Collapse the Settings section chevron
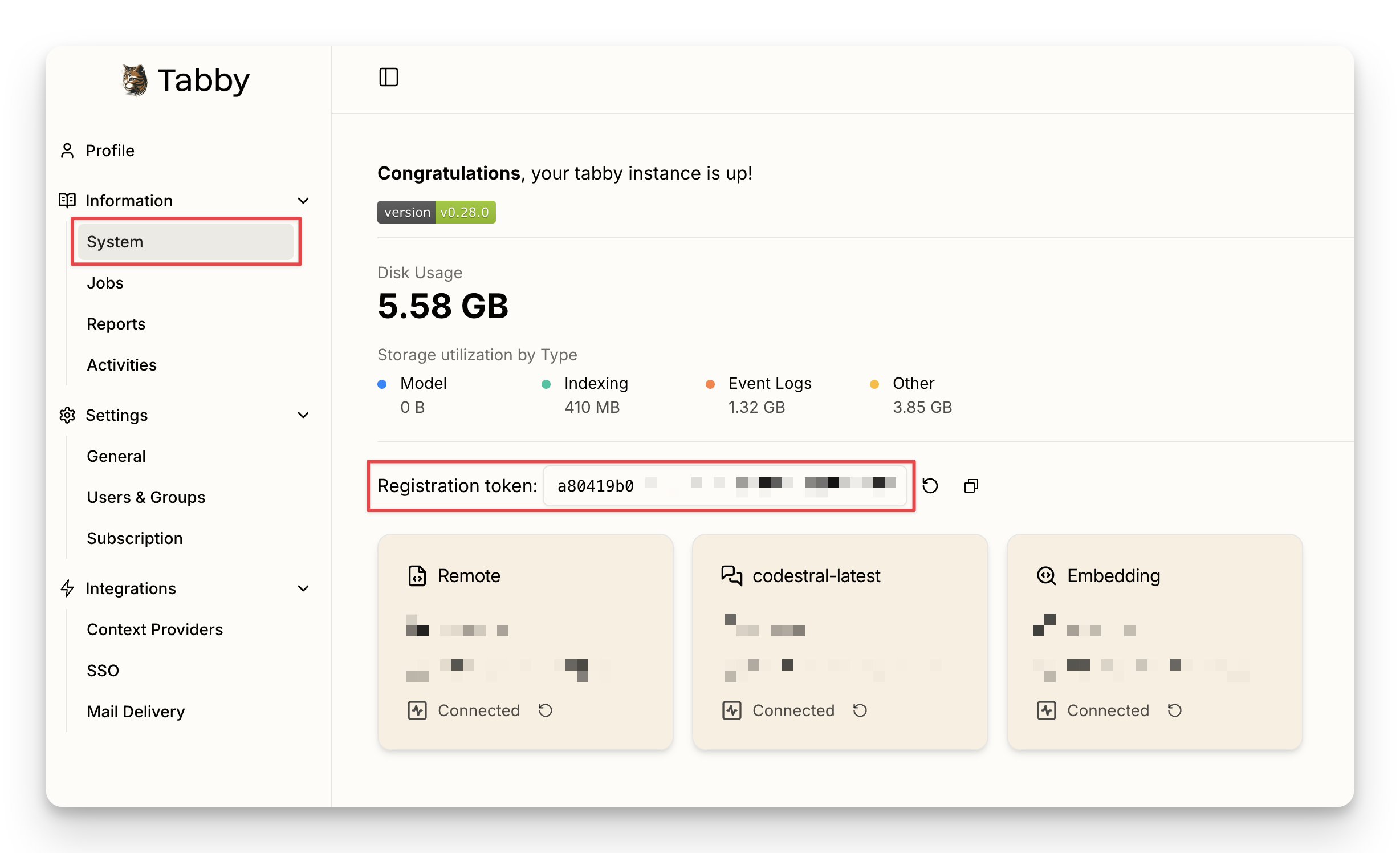The height and width of the screenshot is (853, 1400). tap(303, 415)
